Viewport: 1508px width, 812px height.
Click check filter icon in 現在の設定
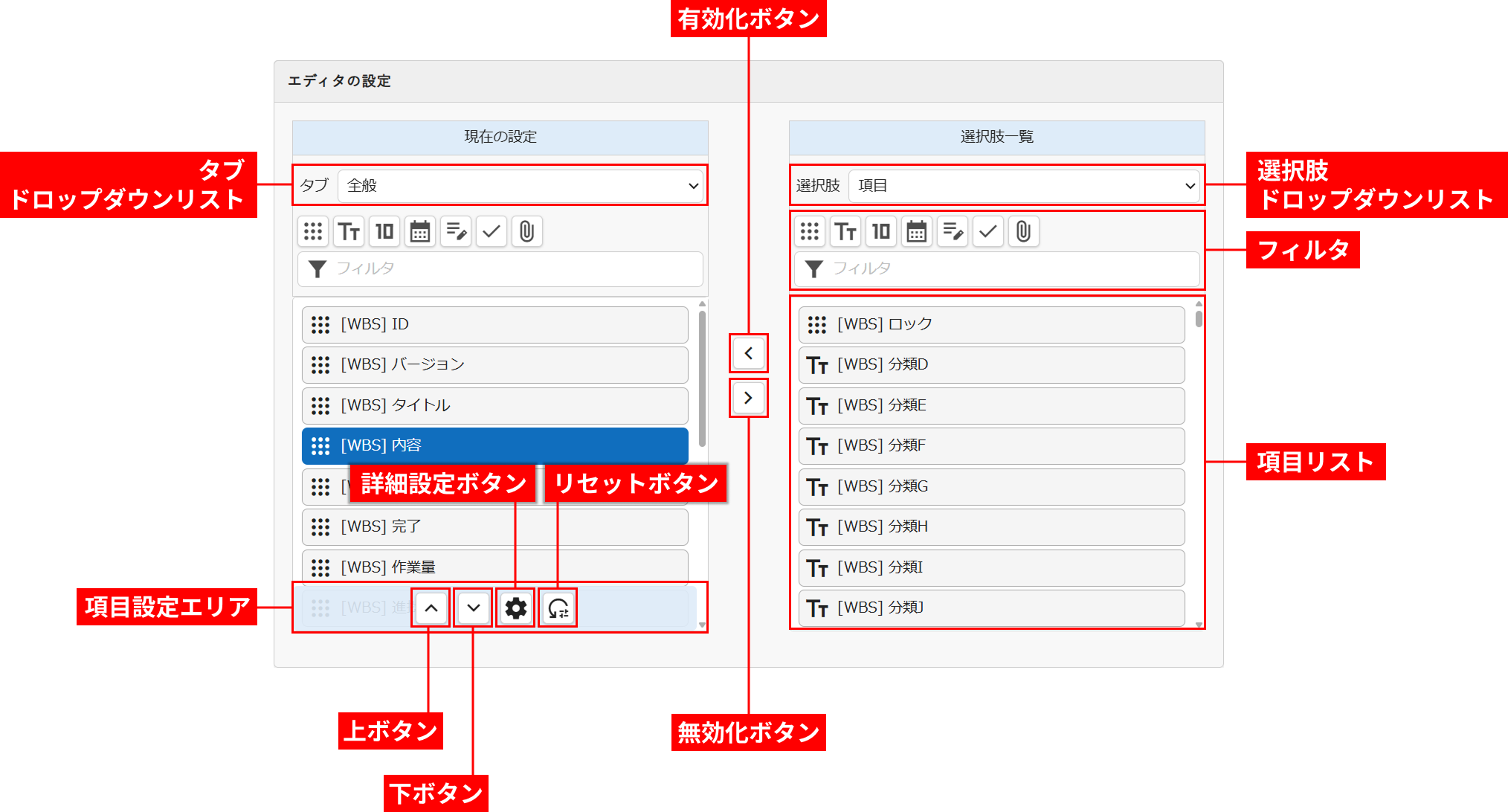(x=492, y=231)
